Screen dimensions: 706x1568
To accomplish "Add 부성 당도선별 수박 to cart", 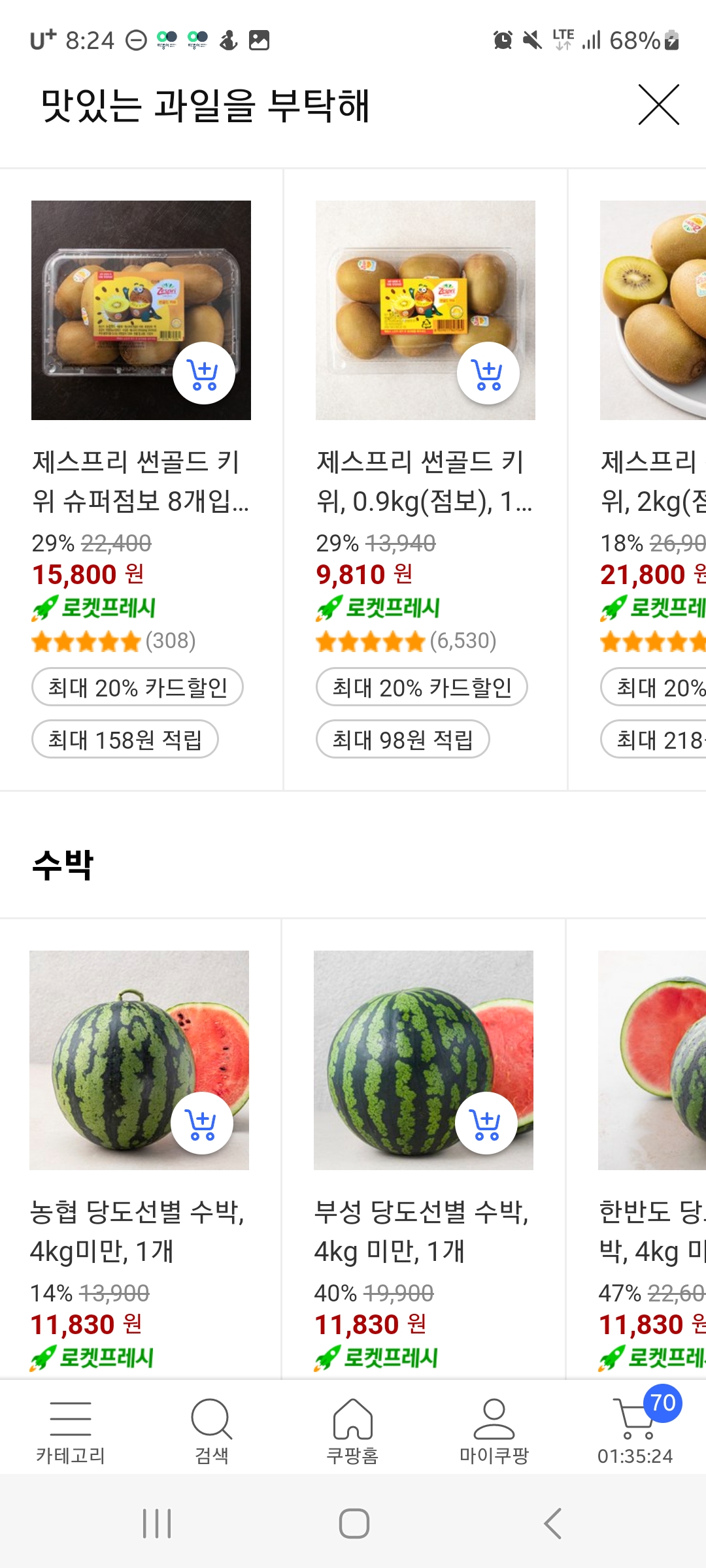I will (486, 1123).
